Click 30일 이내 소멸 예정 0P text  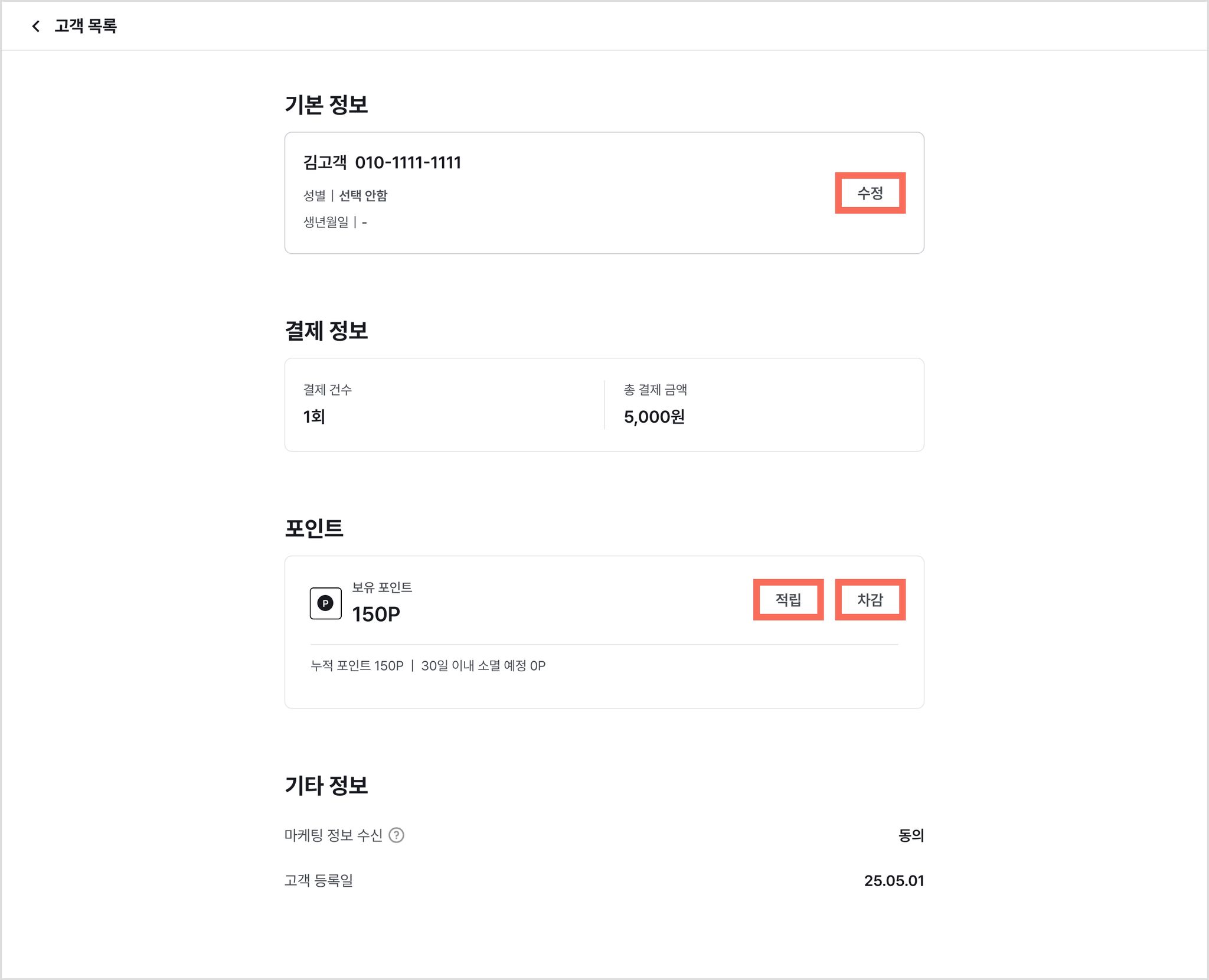point(483,666)
